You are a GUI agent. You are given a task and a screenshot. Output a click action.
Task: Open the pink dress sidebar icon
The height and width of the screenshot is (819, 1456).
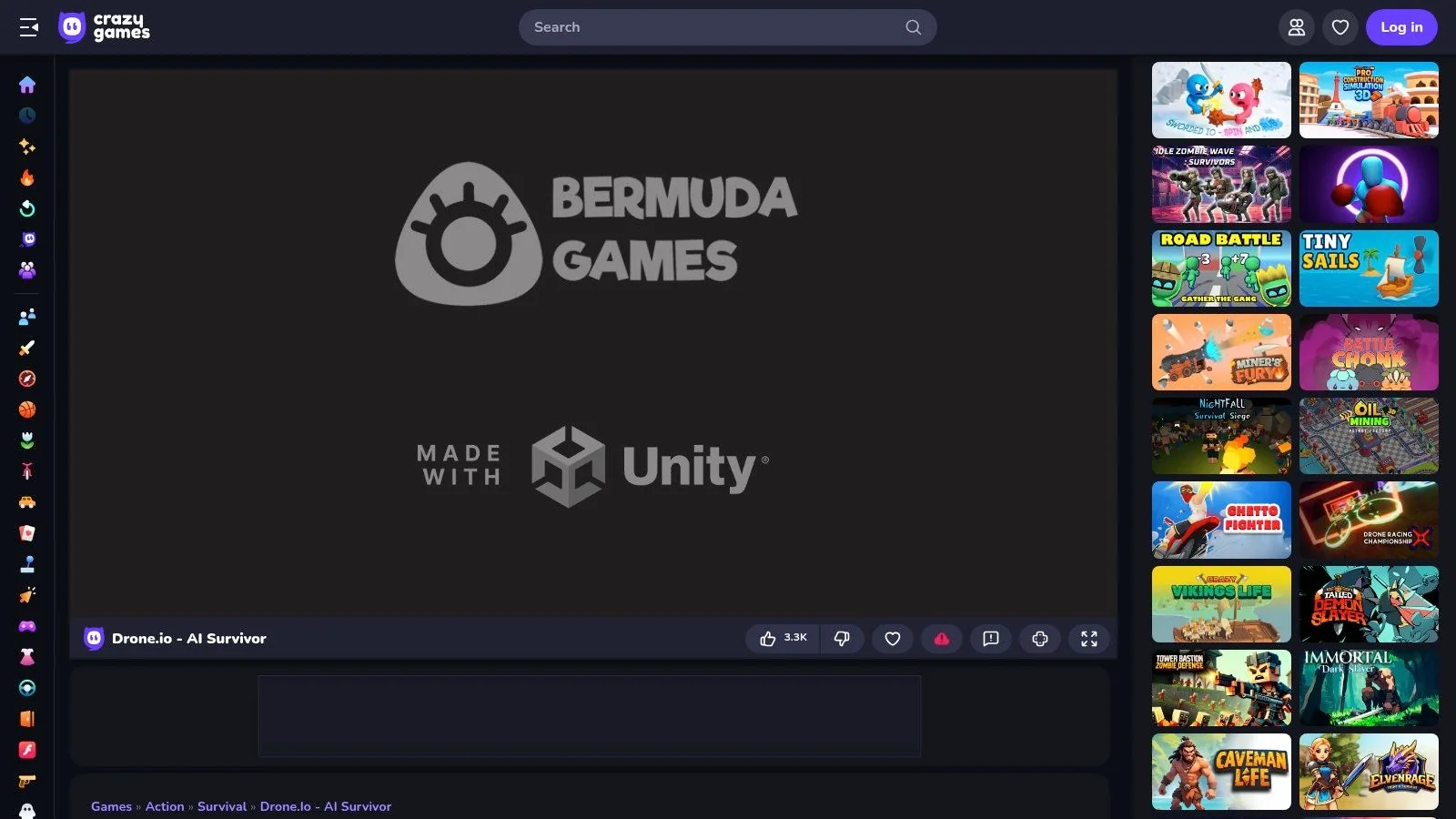27,657
